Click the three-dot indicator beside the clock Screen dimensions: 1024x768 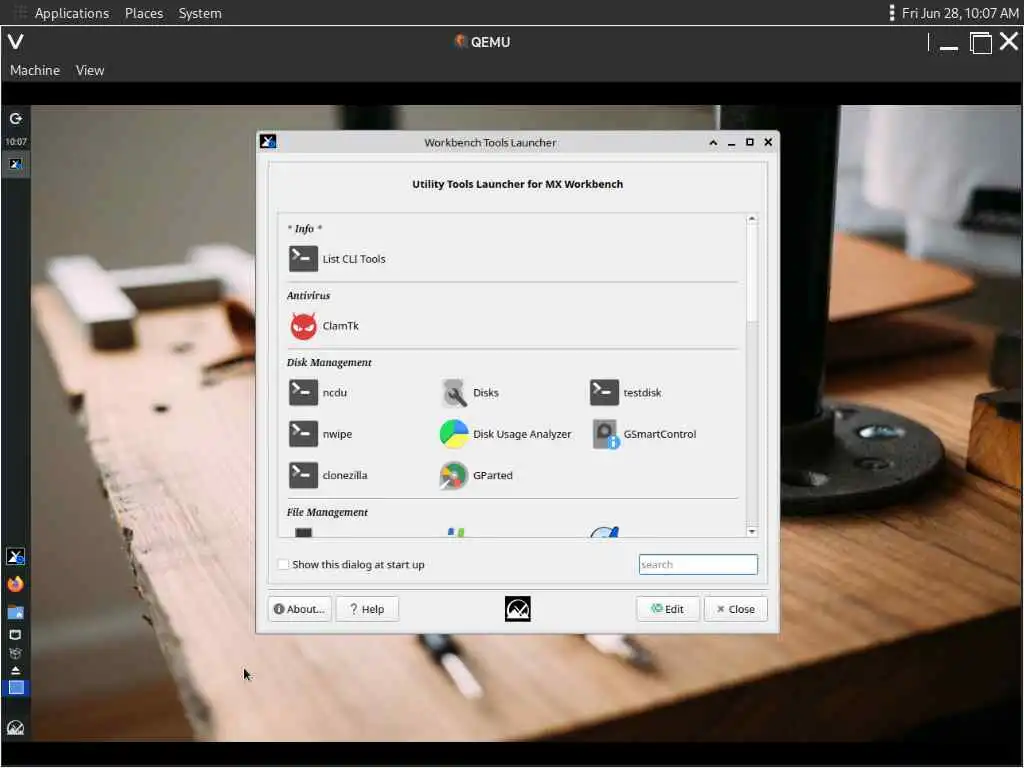pos(891,13)
